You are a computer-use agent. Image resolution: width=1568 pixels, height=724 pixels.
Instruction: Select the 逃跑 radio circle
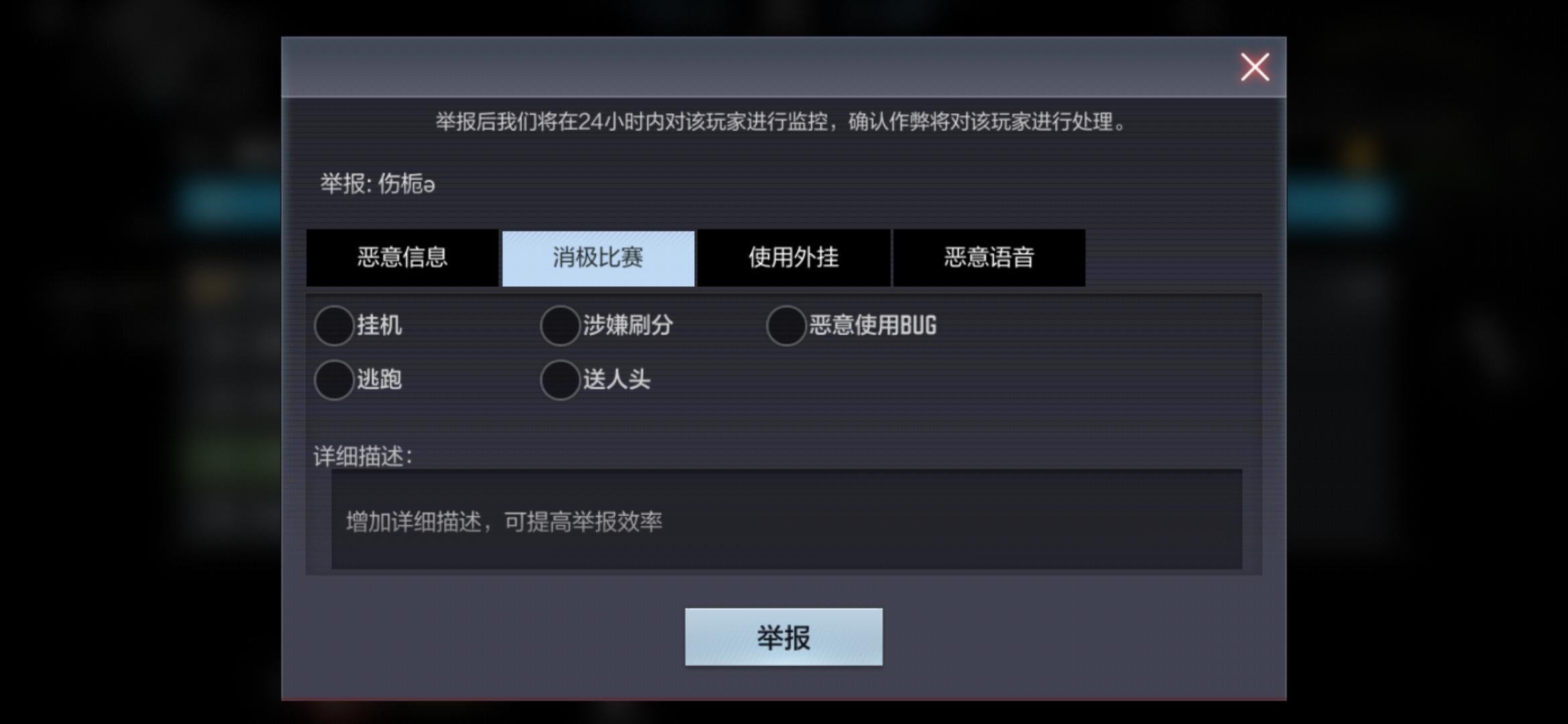point(334,380)
